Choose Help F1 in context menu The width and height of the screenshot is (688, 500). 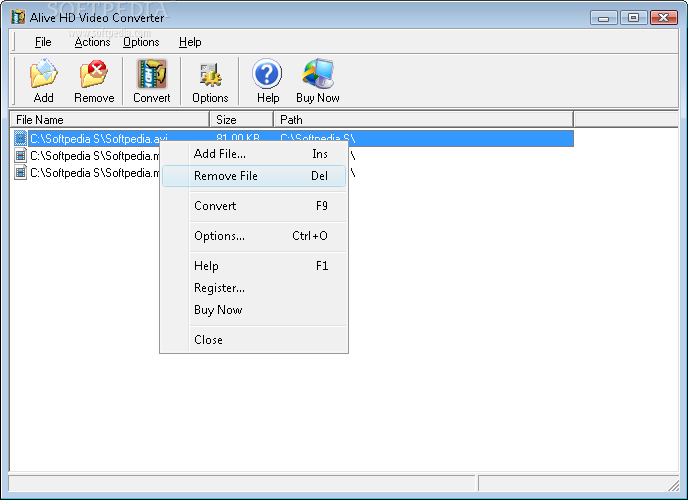(x=254, y=266)
